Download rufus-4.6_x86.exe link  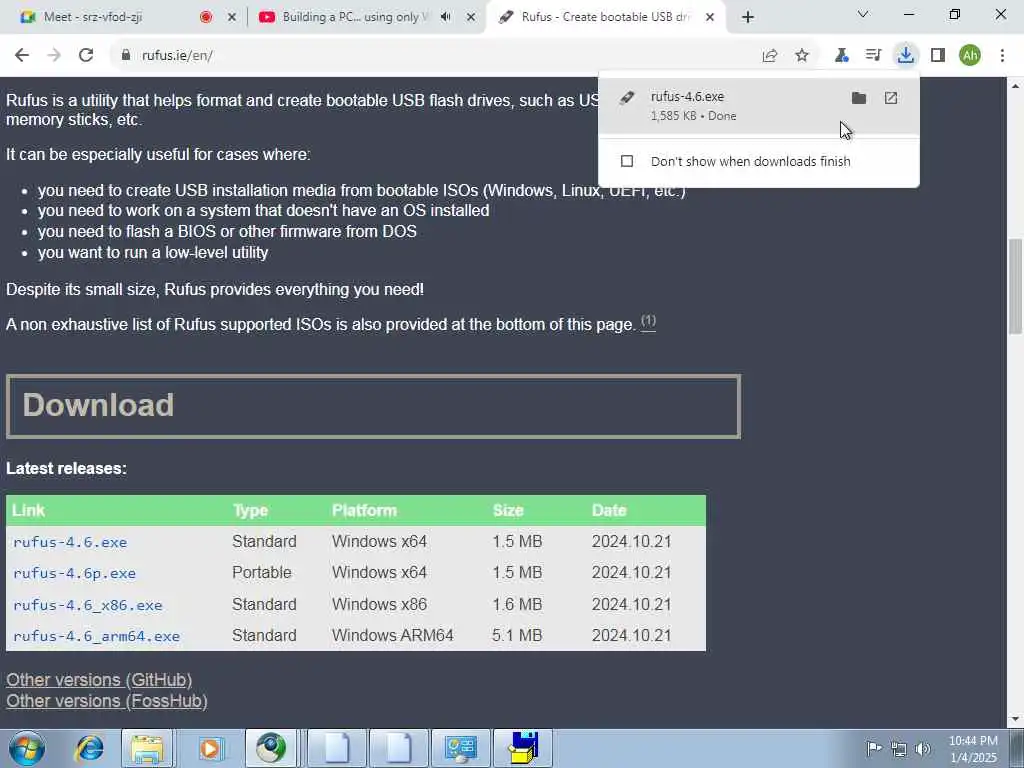point(88,605)
